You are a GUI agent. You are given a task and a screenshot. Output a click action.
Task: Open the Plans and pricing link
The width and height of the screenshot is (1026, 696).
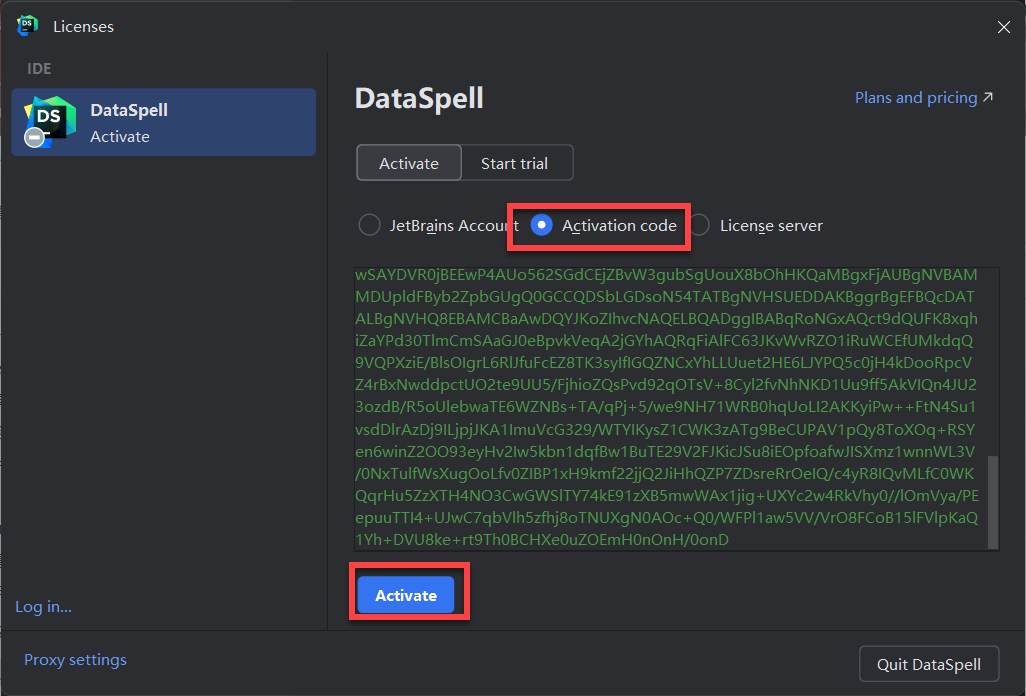(x=915, y=98)
